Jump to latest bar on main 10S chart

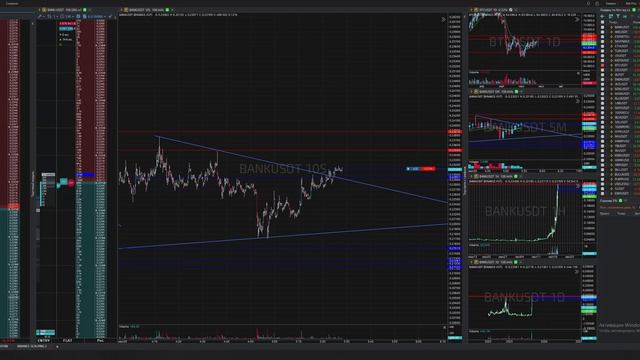(x=443, y=19)
